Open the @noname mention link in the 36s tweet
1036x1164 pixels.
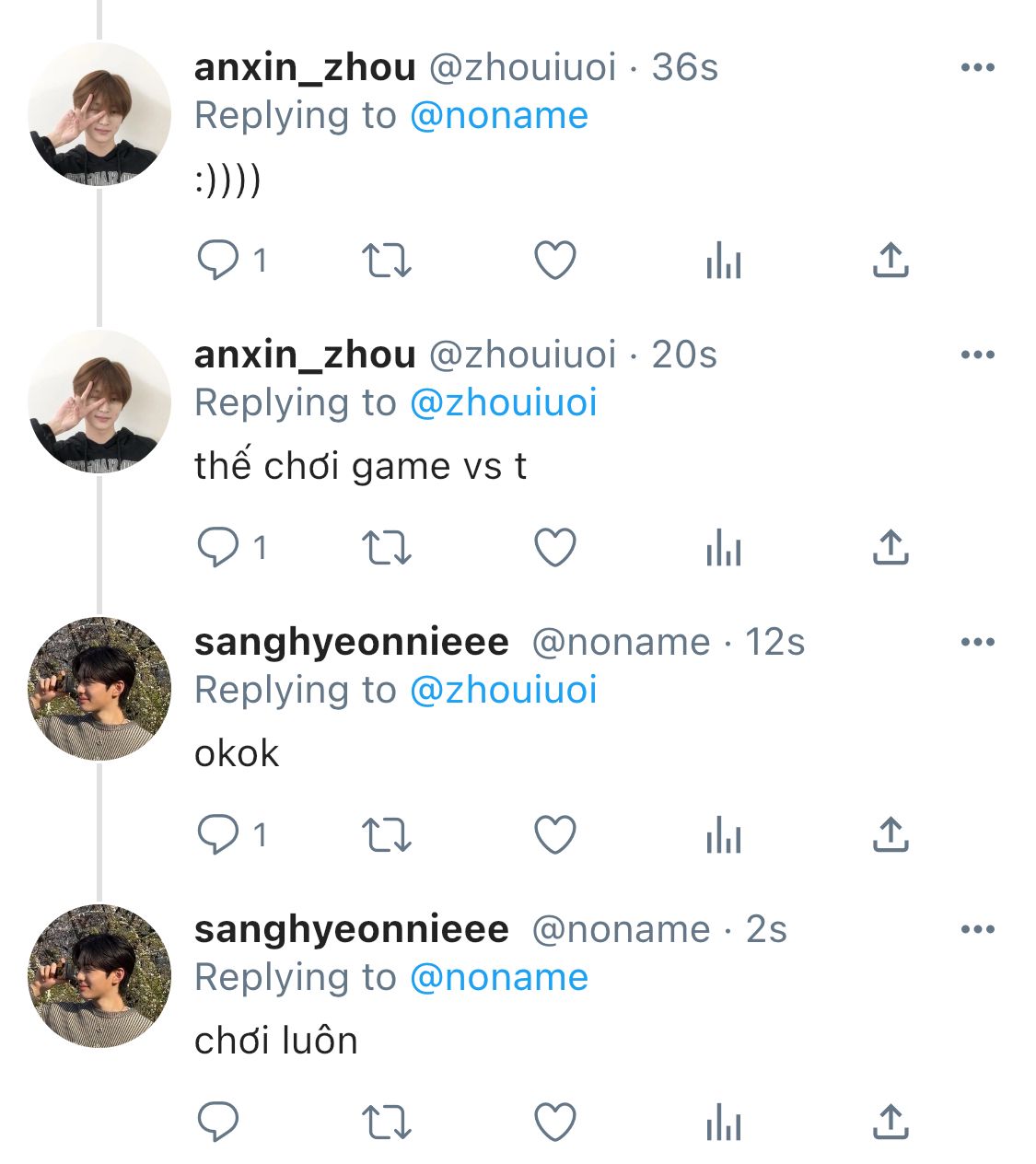pyautogui.click(x=498, y=116)
